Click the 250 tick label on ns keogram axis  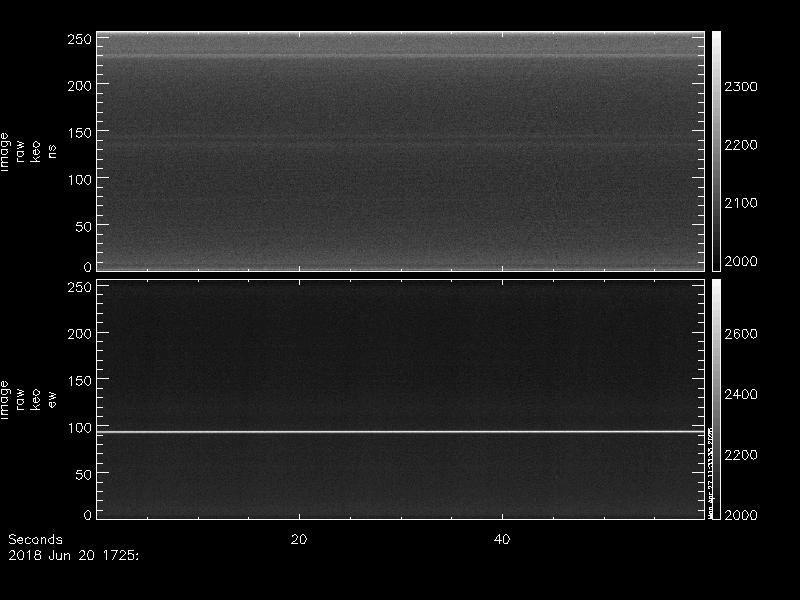tap(79, 39)
